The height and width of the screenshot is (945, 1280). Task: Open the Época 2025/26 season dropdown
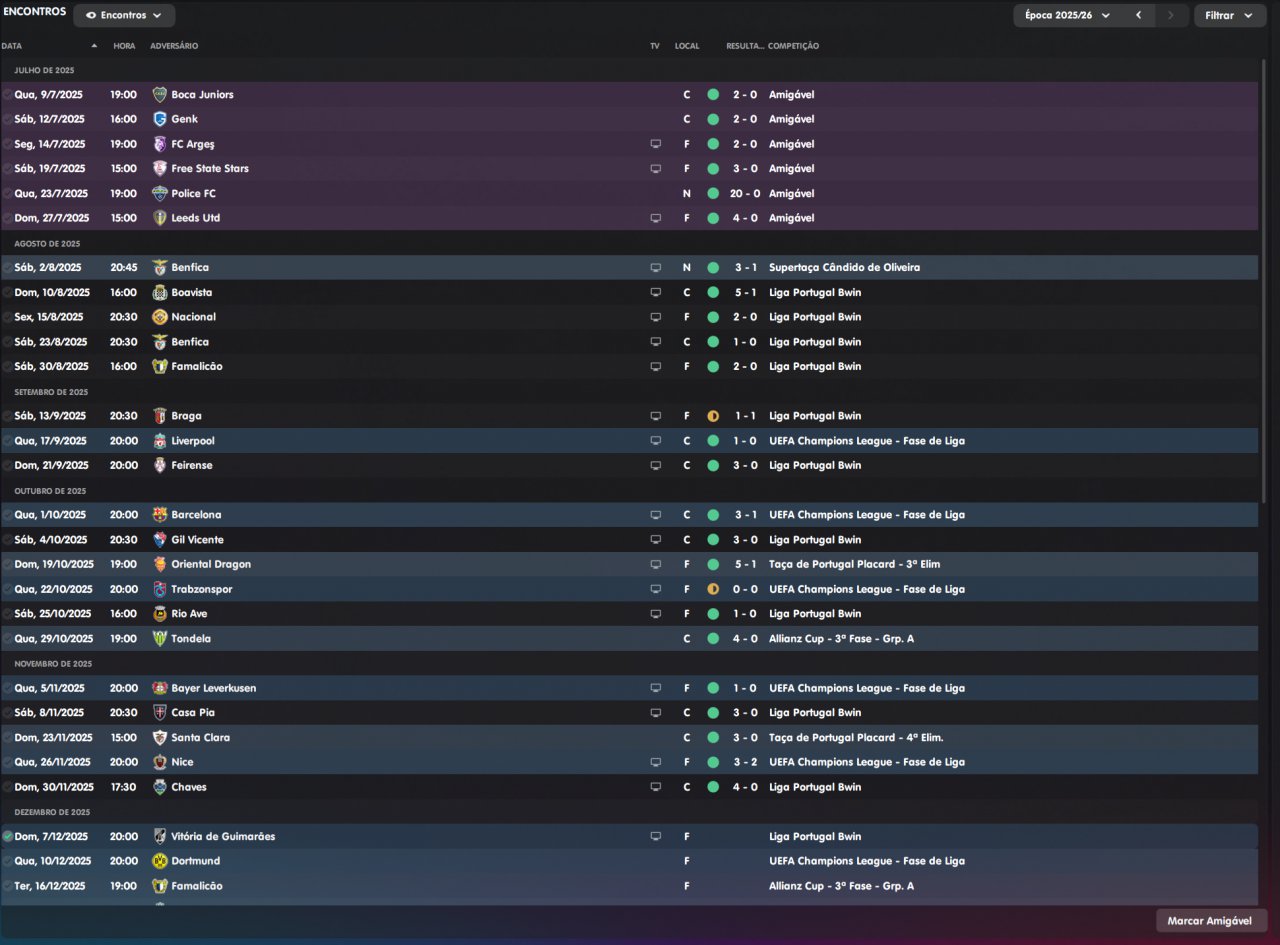pos(1067,15)
